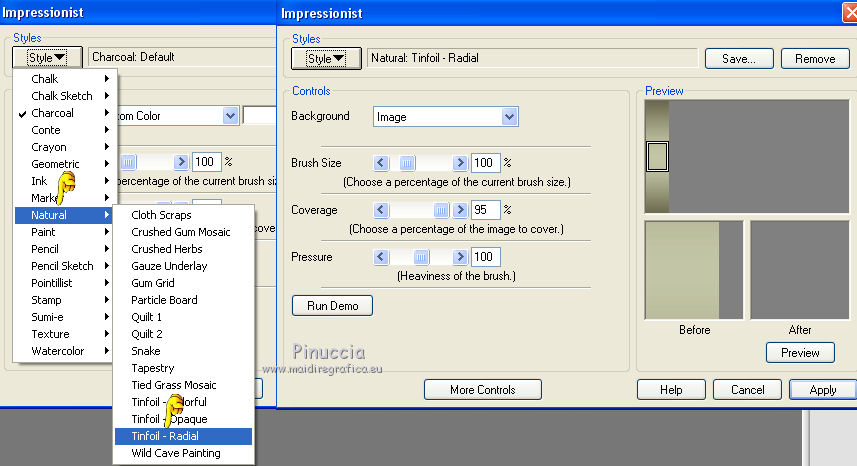Screen dimensions: 857x466
Task: Choose Snake from submenu
Action: (183, 351)
